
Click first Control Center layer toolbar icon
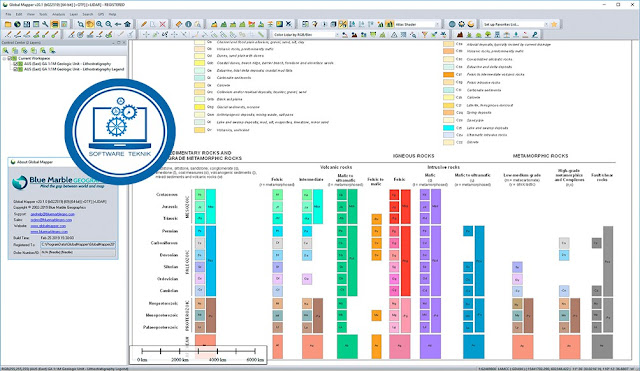[x=5, y=51]
